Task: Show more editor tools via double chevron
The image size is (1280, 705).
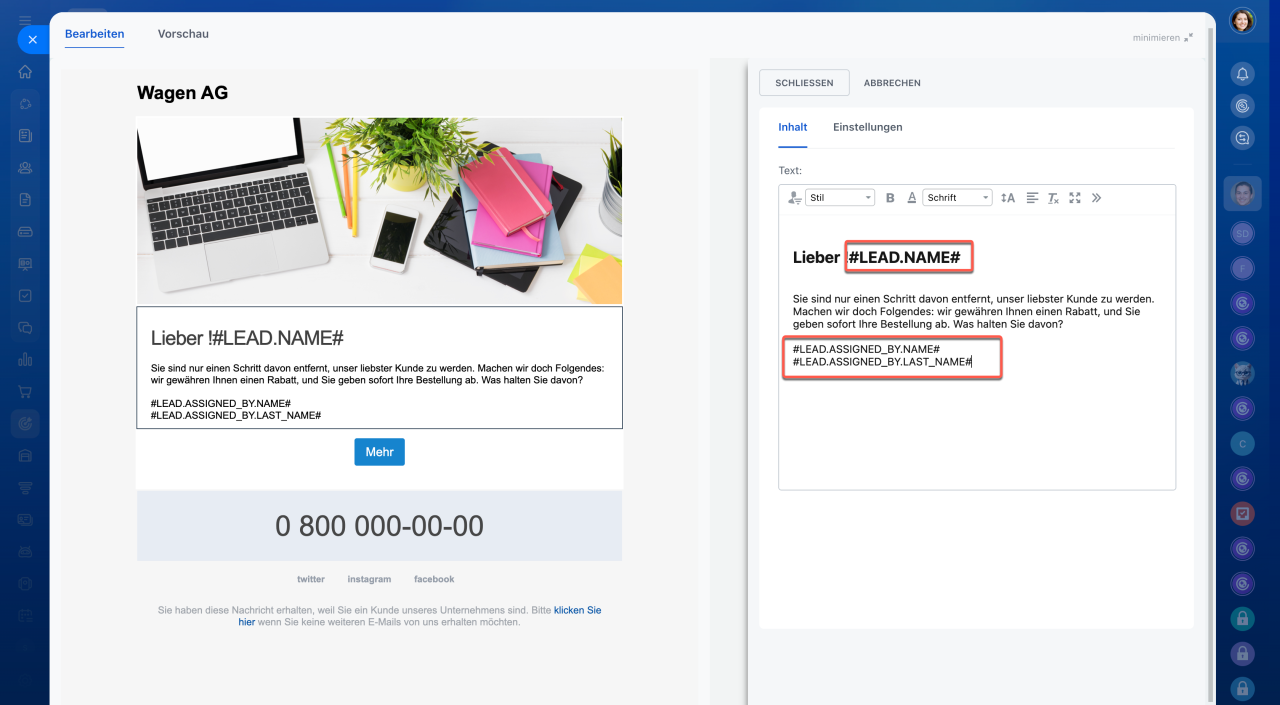Action: click(x=1096, y=198)
